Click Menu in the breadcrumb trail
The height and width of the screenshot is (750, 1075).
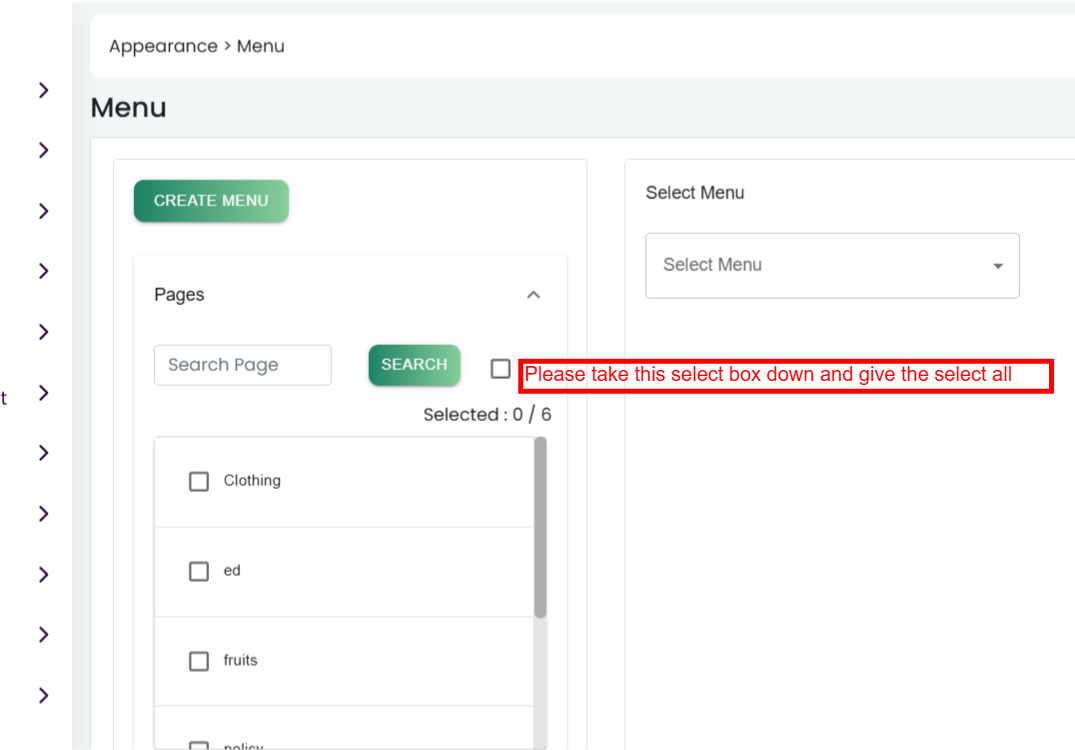point(261,46)
